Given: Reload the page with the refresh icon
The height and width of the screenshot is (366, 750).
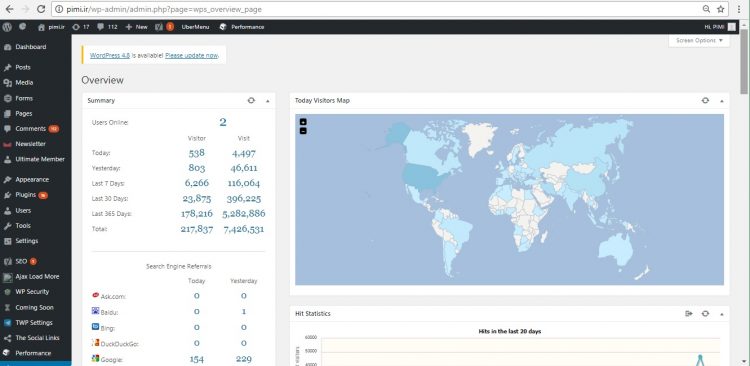Looking at the screenshot, I should pos(41,9).
